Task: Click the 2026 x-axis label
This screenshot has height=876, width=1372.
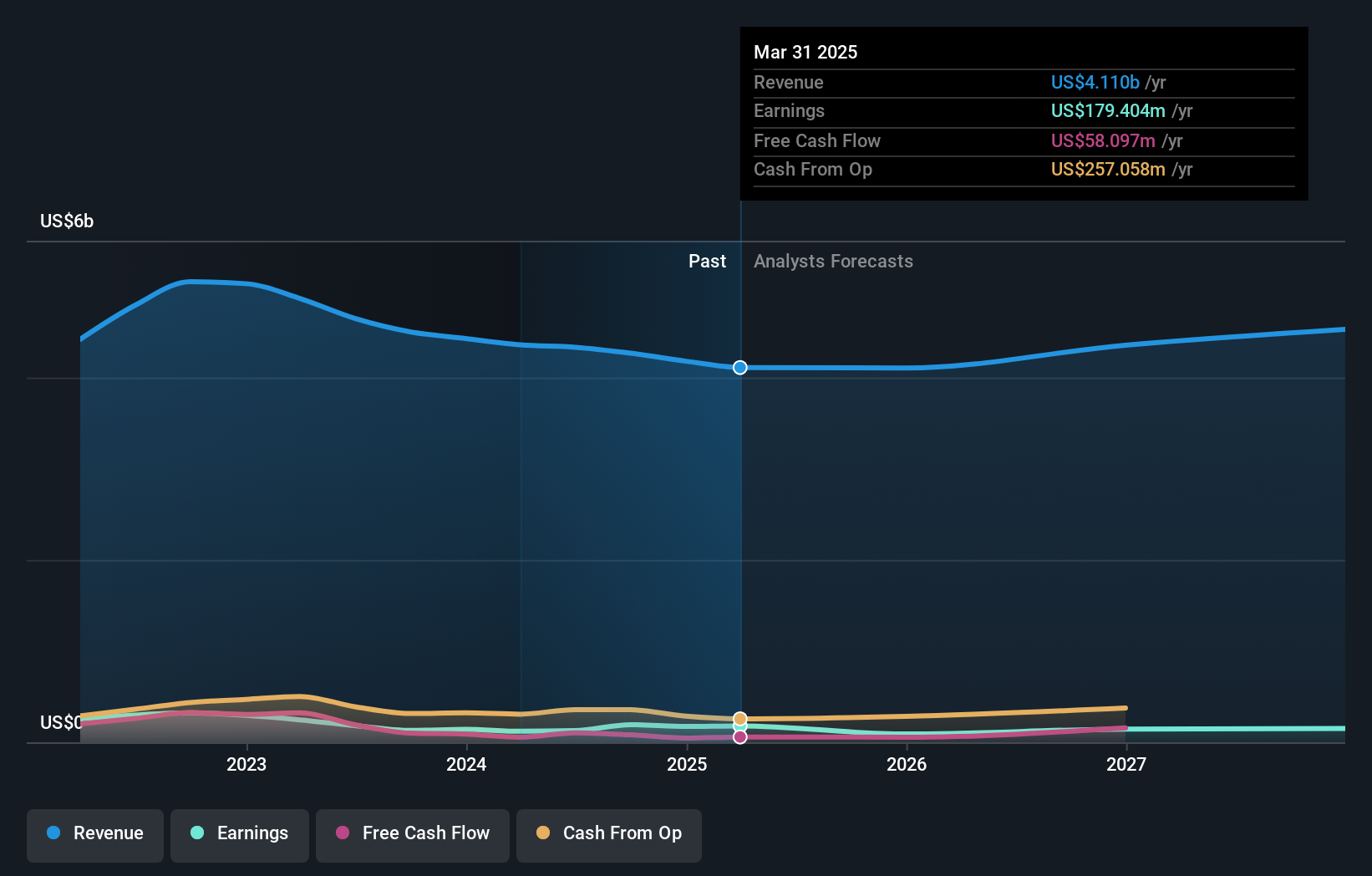Action: [x=907, y=764]
